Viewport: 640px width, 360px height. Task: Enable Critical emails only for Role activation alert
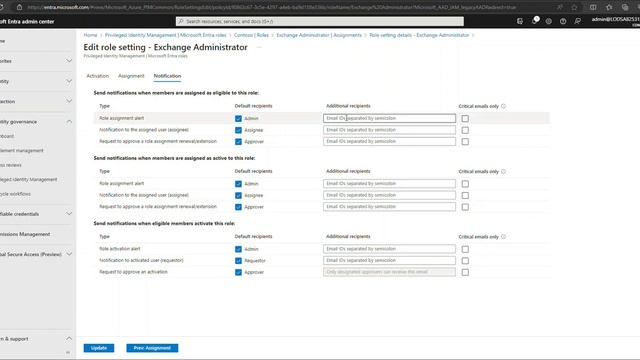[x=465, y=249]
